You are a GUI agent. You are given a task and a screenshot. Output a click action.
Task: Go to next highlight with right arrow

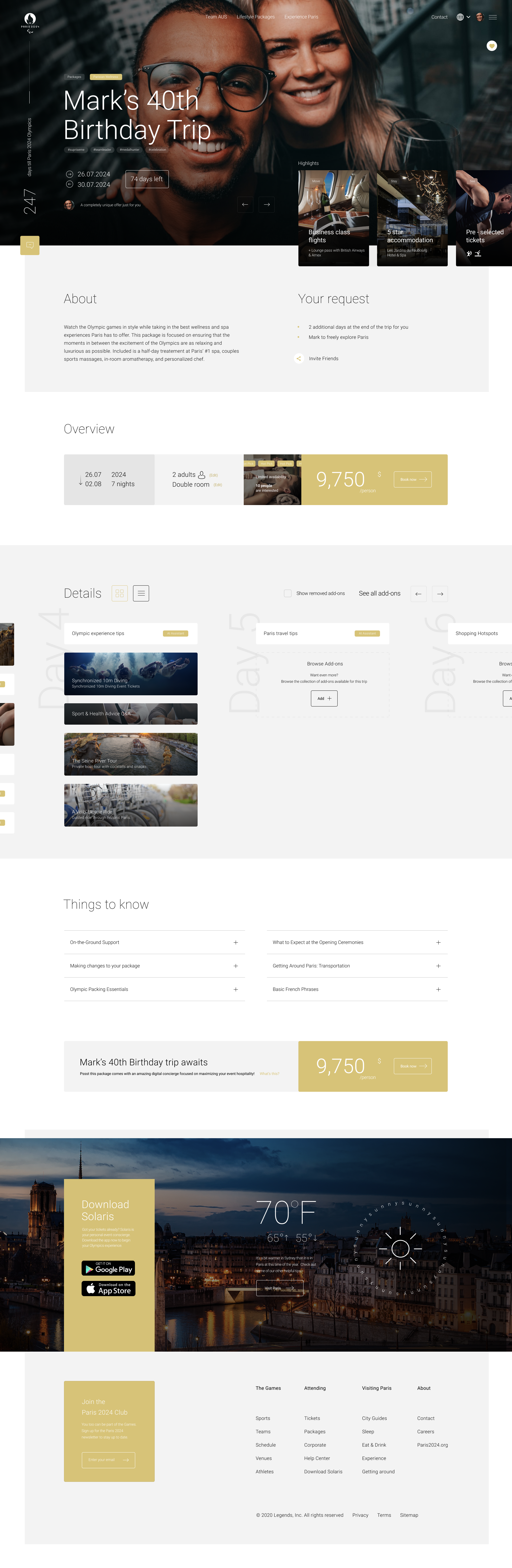pyautogui.click(x=266, y=205)
